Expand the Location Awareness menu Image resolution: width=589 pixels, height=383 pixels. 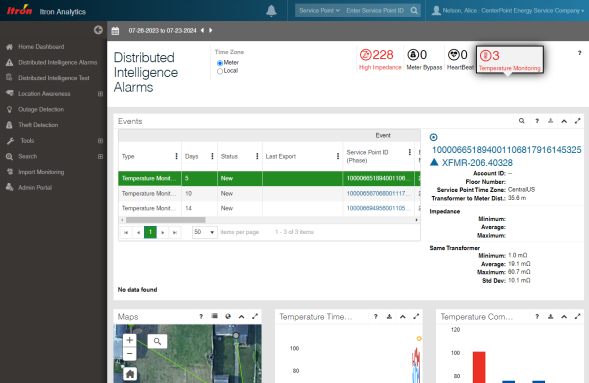100,93
